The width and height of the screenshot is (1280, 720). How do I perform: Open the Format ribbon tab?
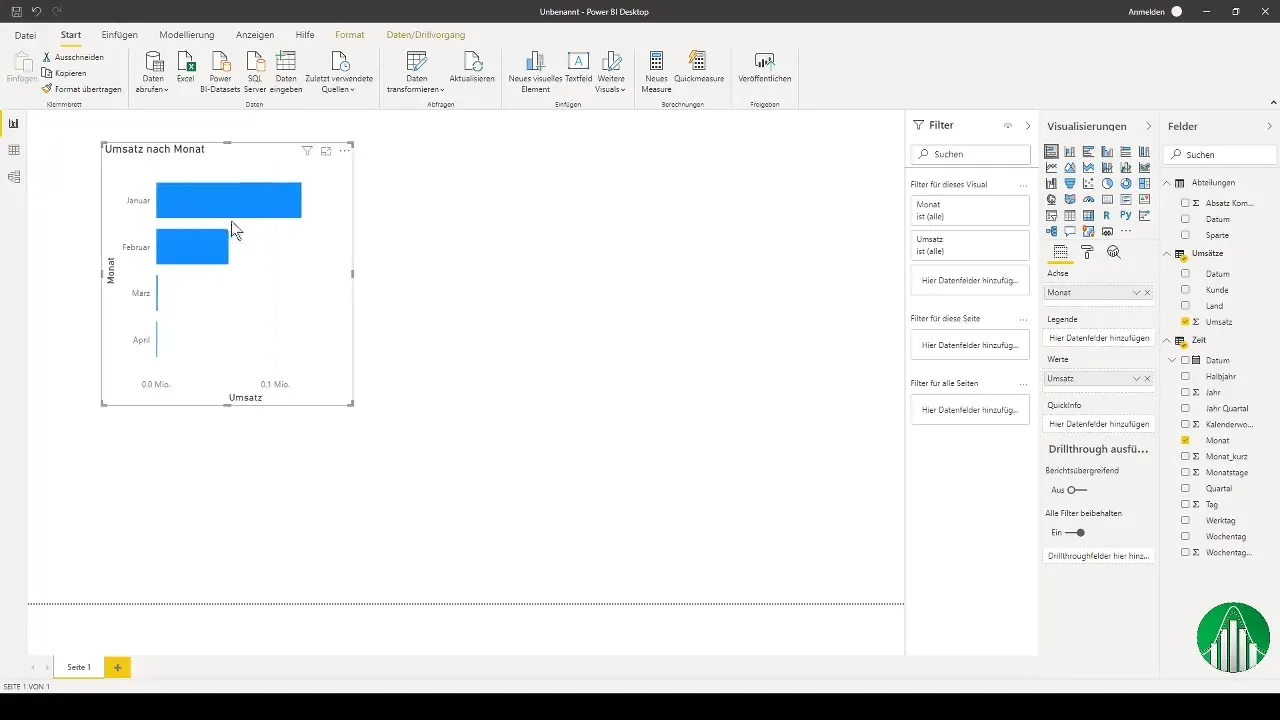pyautogui.click(x=350, y=35)
